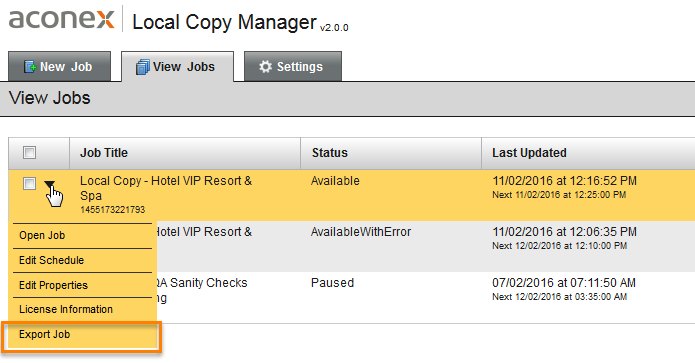Click the 'Available' status cell
Image resolution: width=695 pixels, height=363 pixels.
335,181
